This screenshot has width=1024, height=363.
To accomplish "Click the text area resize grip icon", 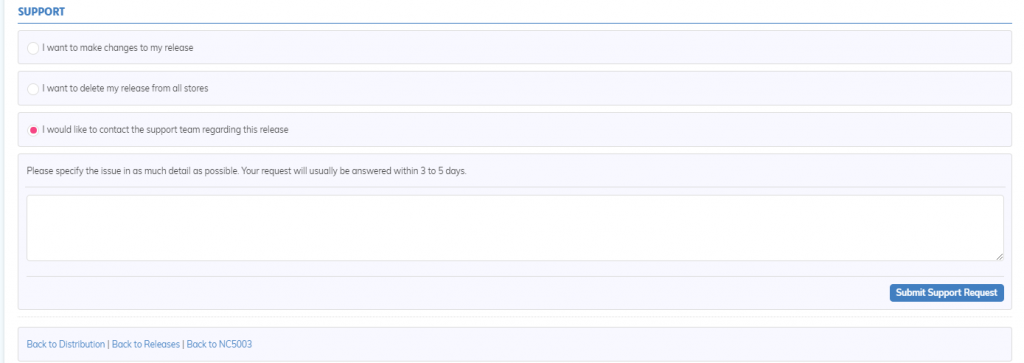I will tap(999, 257).
